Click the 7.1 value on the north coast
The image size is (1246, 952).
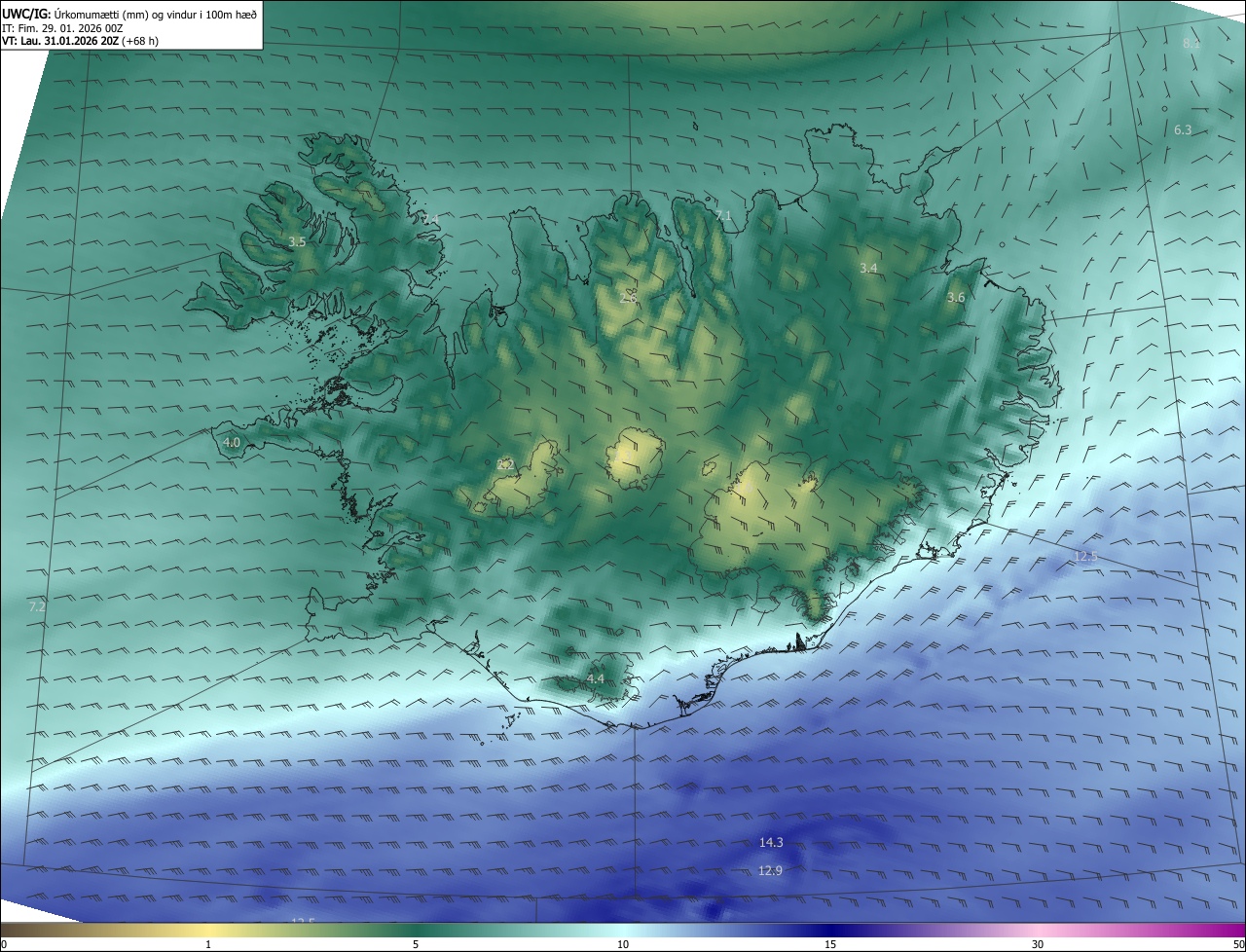(x=722, y=215)
